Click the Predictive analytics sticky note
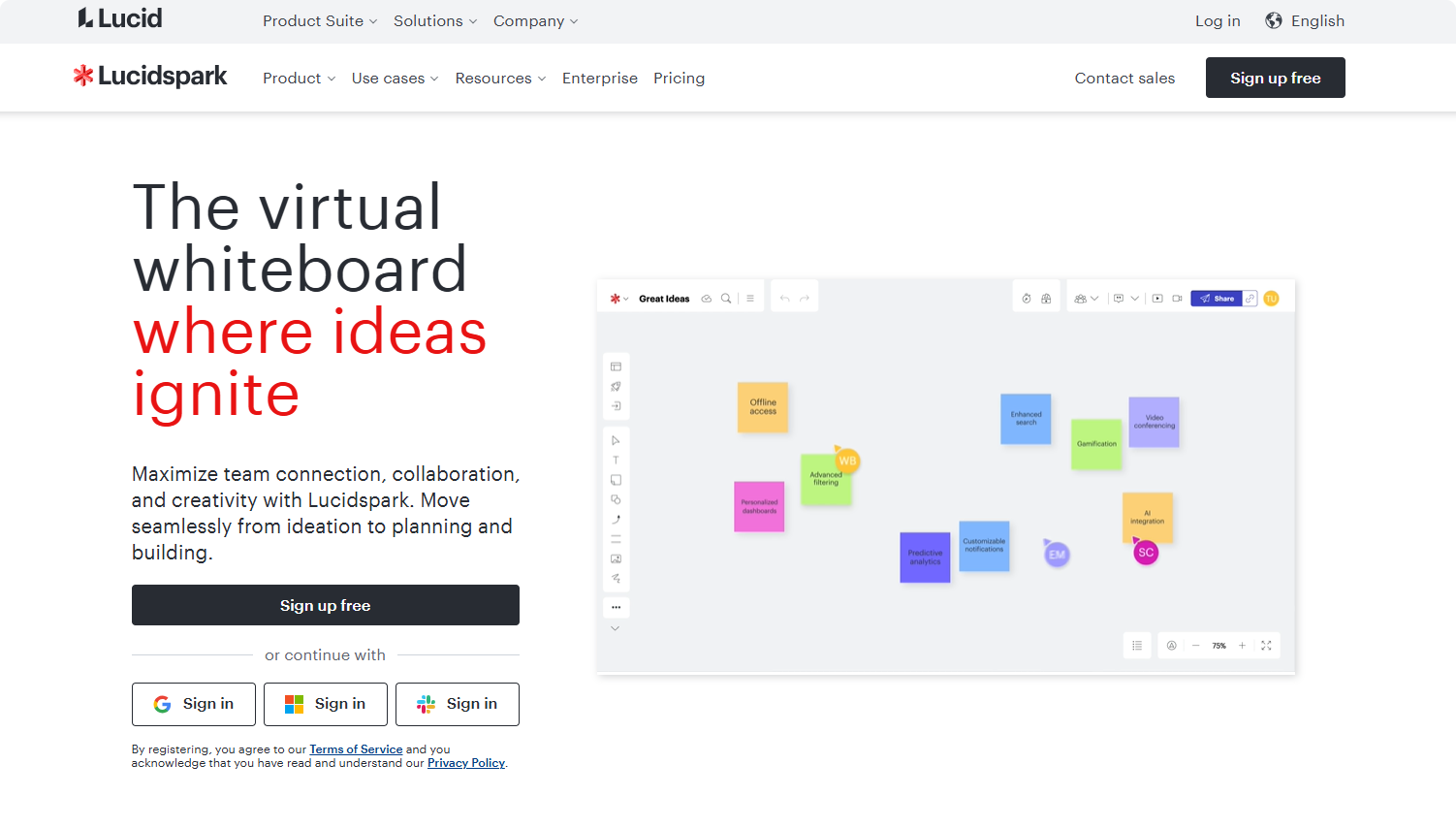This screenshot has width=1456, height=828. [925, 557]
